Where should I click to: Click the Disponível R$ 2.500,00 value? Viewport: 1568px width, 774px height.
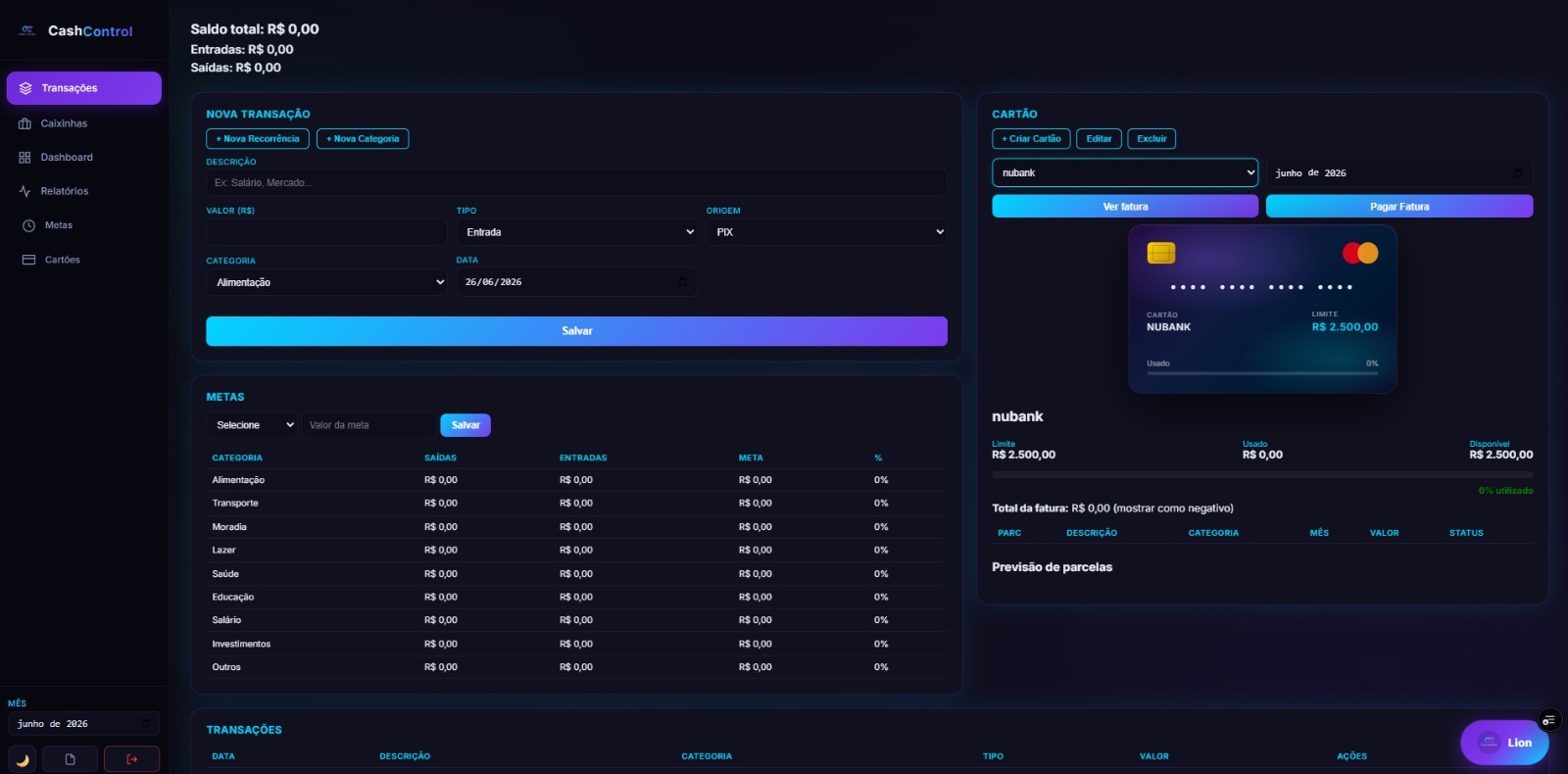pos(1500,455)
